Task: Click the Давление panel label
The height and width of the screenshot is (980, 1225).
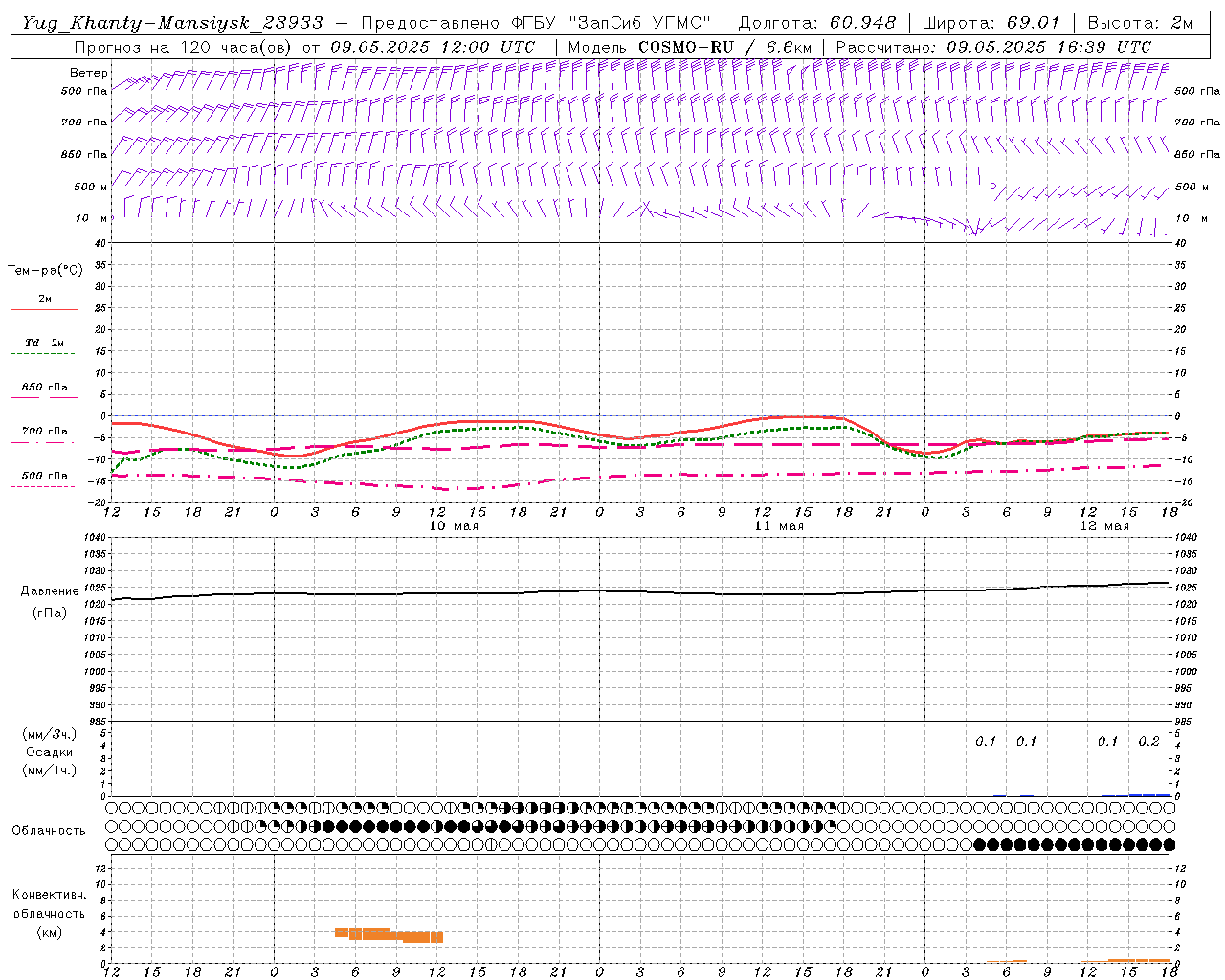Action: click(50, 591)
